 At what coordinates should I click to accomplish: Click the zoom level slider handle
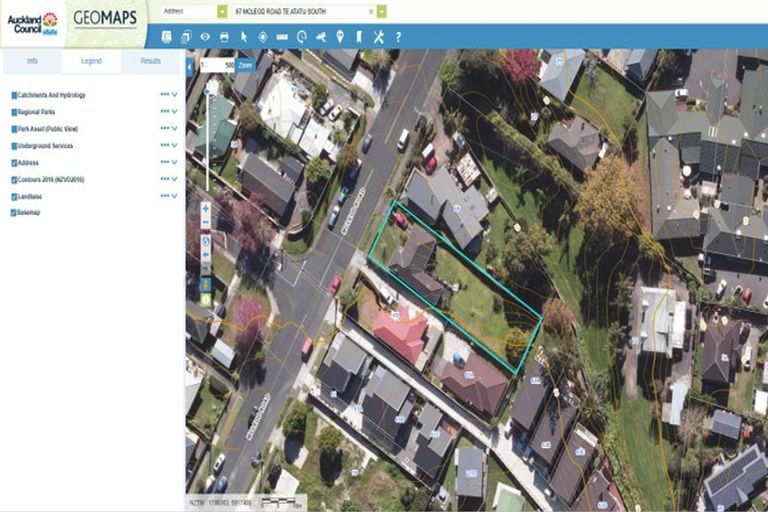[x=207, y=92]
